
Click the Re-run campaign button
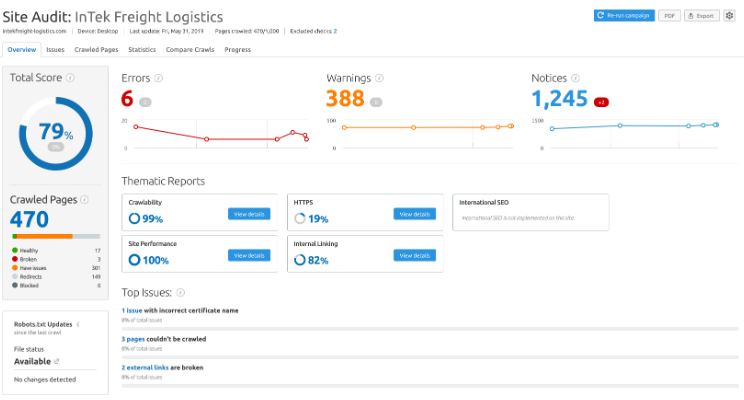pos(624,16)
